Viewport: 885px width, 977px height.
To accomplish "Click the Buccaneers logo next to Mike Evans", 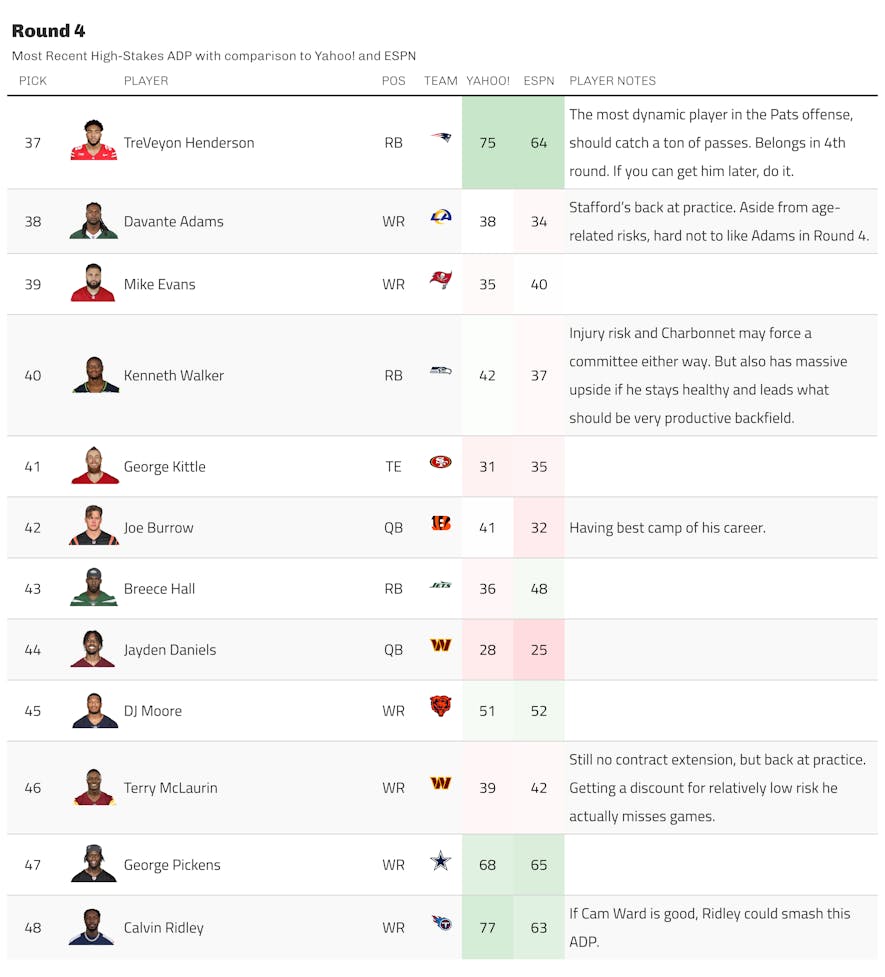I will tap(441, 279).
